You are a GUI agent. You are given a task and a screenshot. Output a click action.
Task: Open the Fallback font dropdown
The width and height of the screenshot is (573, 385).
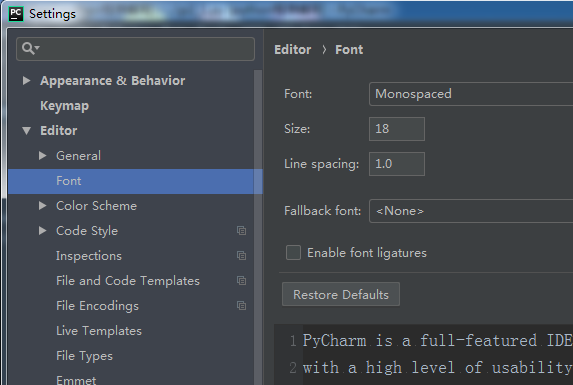tap(471, 211)
